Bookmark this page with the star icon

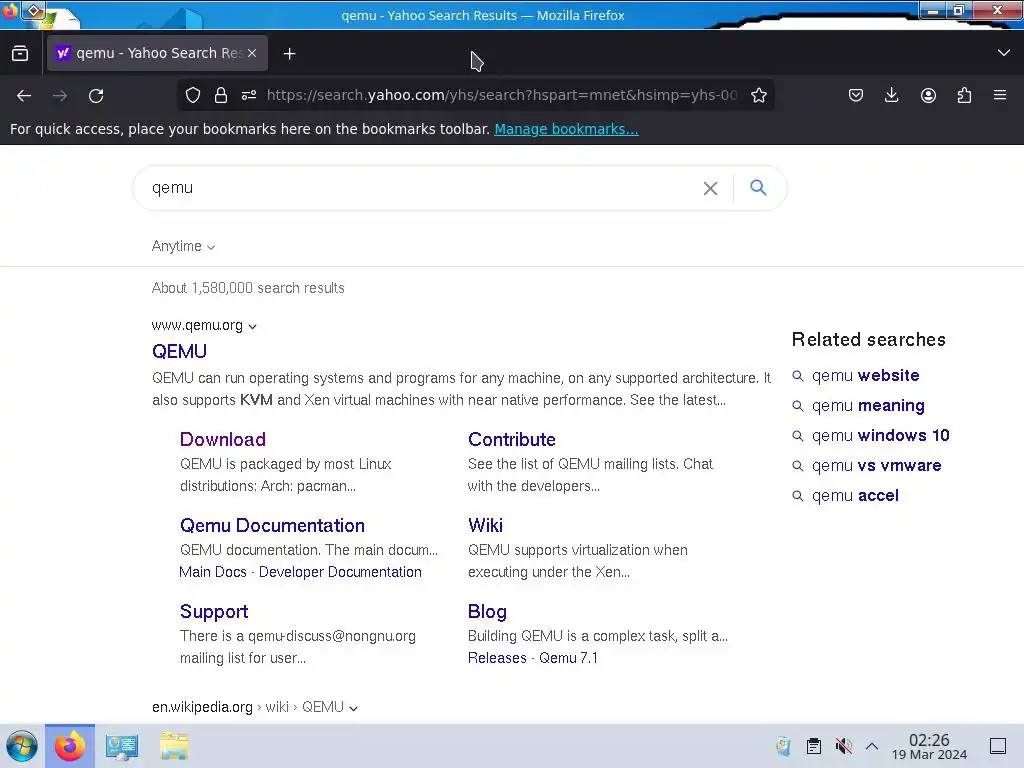pos(758,95)
